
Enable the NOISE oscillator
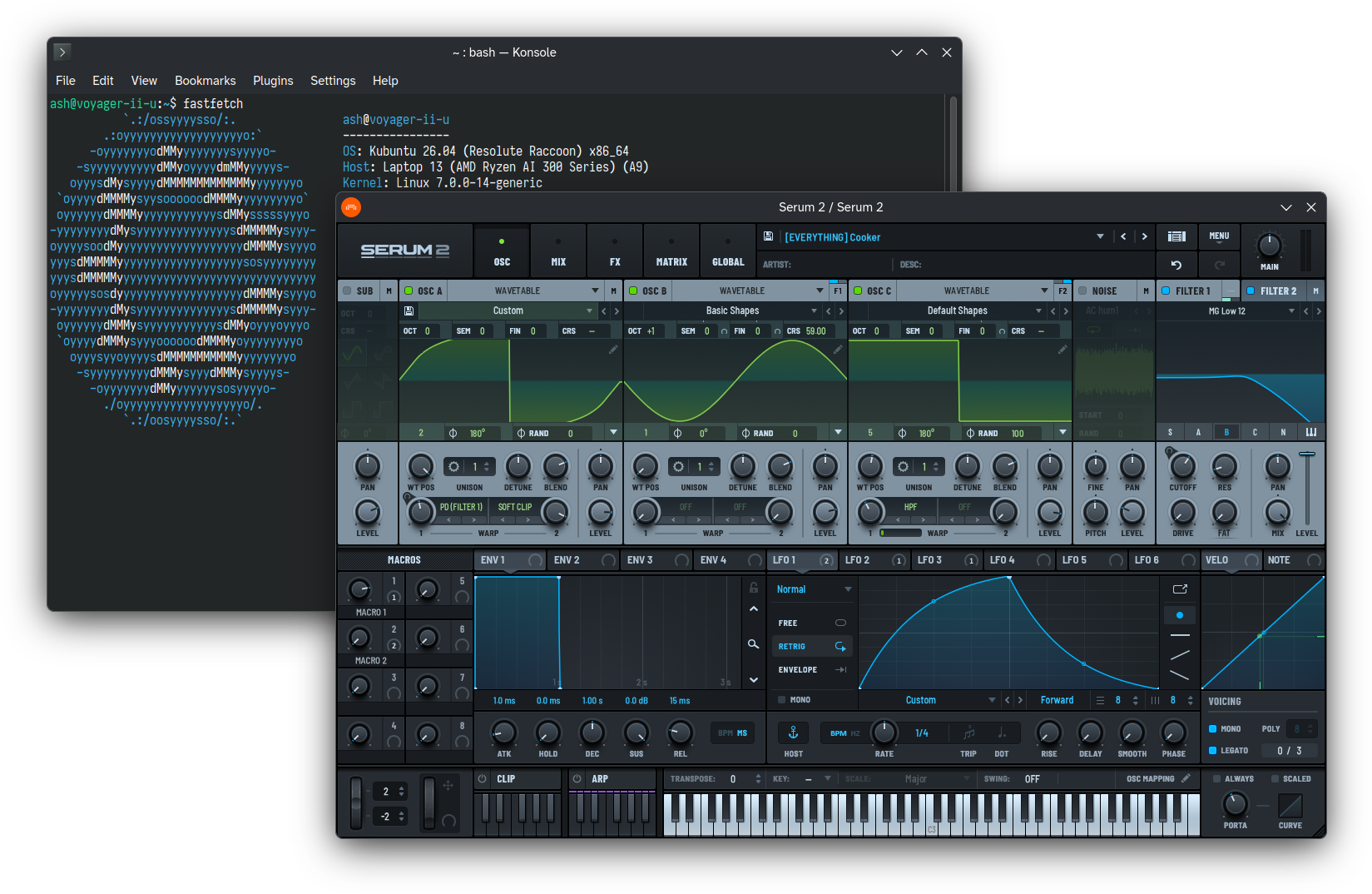click(x=1082, y=291)
